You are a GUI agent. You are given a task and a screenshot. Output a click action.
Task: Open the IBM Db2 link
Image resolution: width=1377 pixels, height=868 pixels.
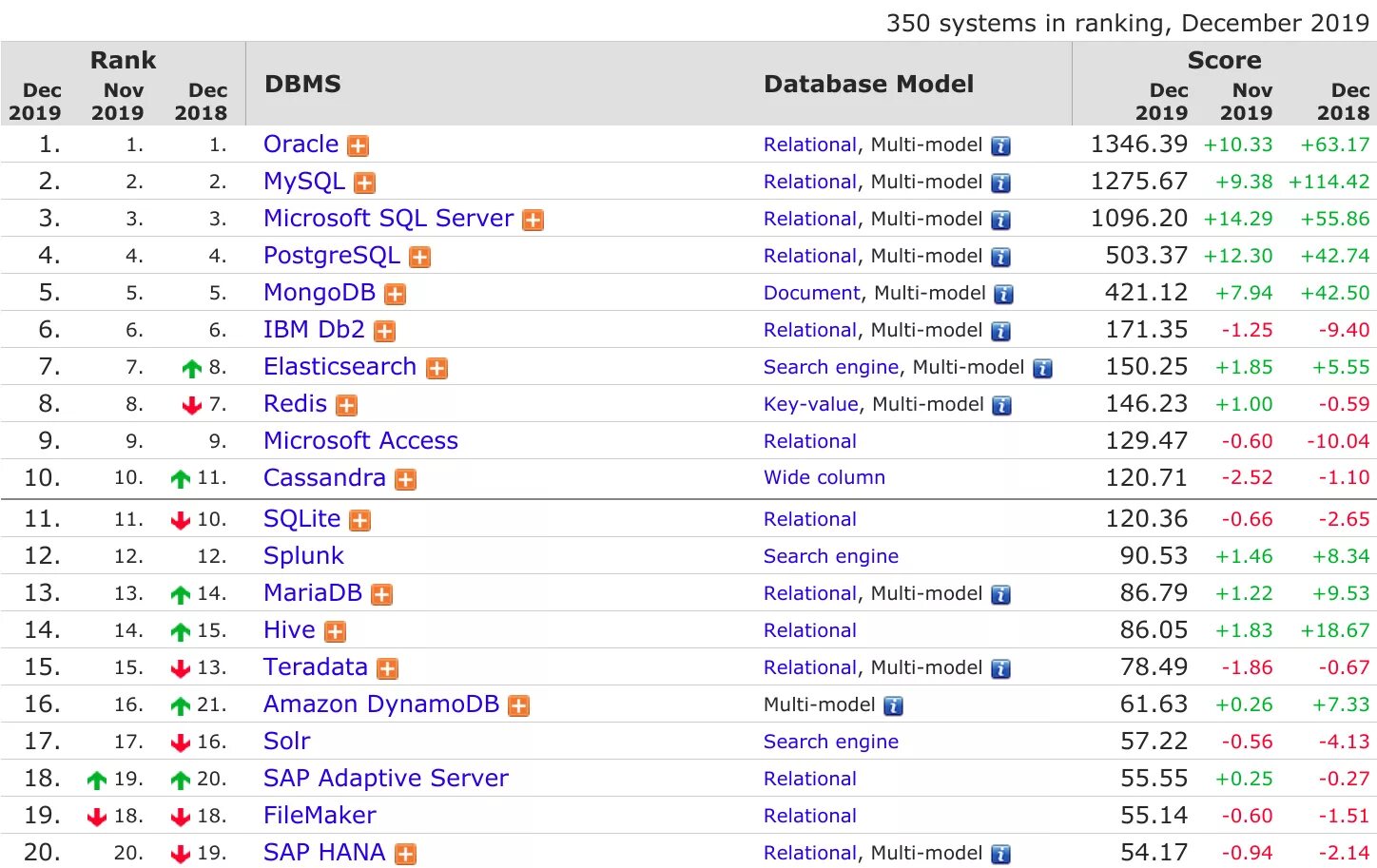pyautogui.click(x=315, y=330)
